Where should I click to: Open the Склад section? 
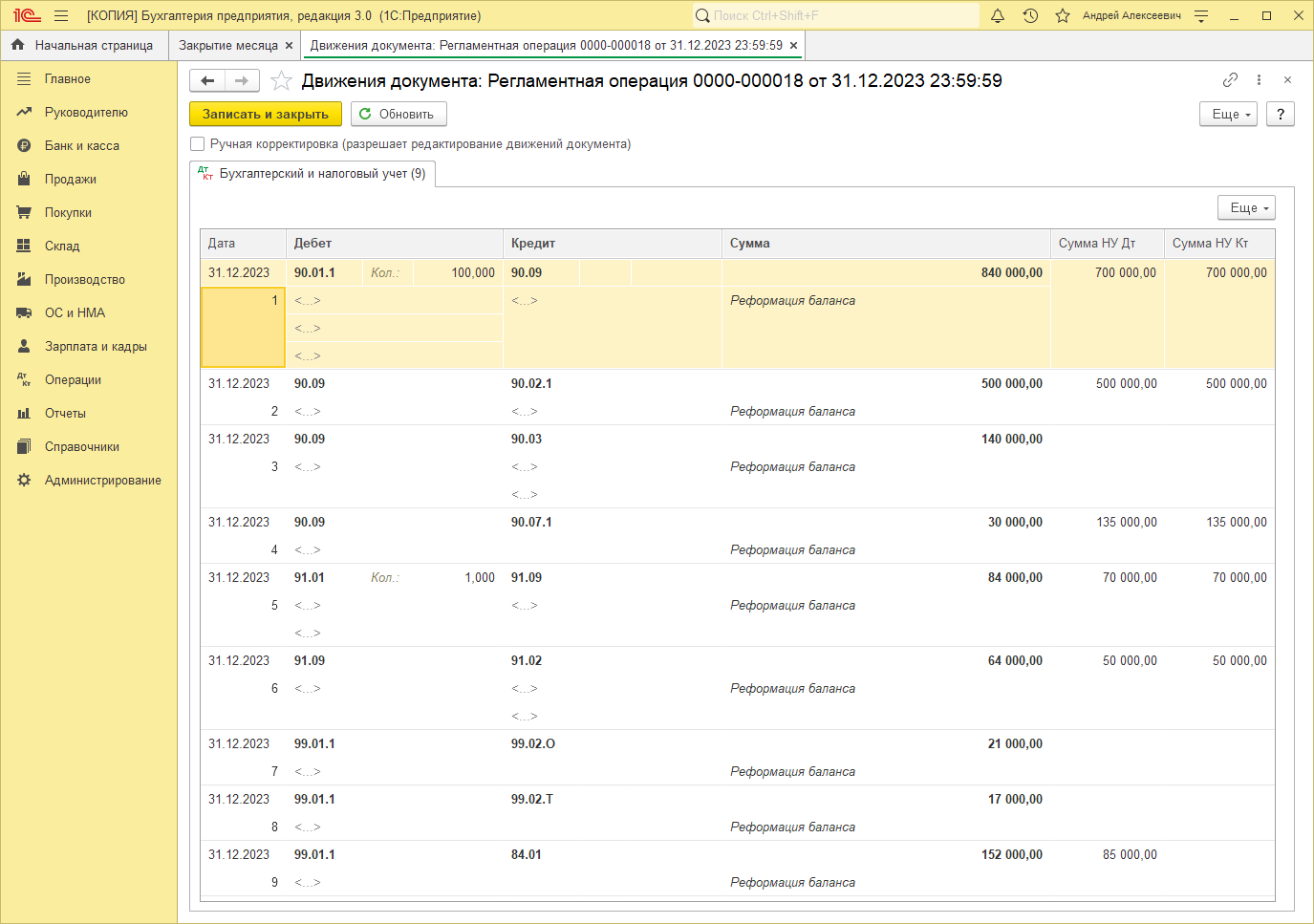[x=62, y=247]
